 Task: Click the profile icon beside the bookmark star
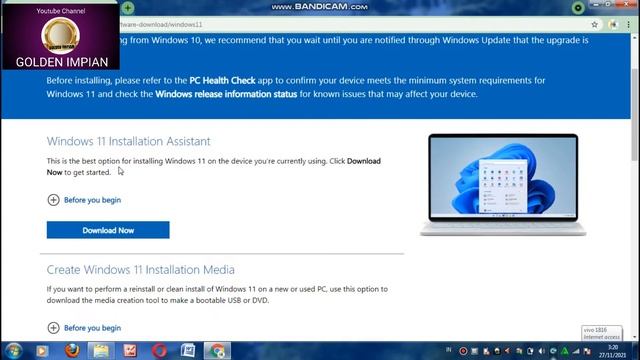[613, 24]
